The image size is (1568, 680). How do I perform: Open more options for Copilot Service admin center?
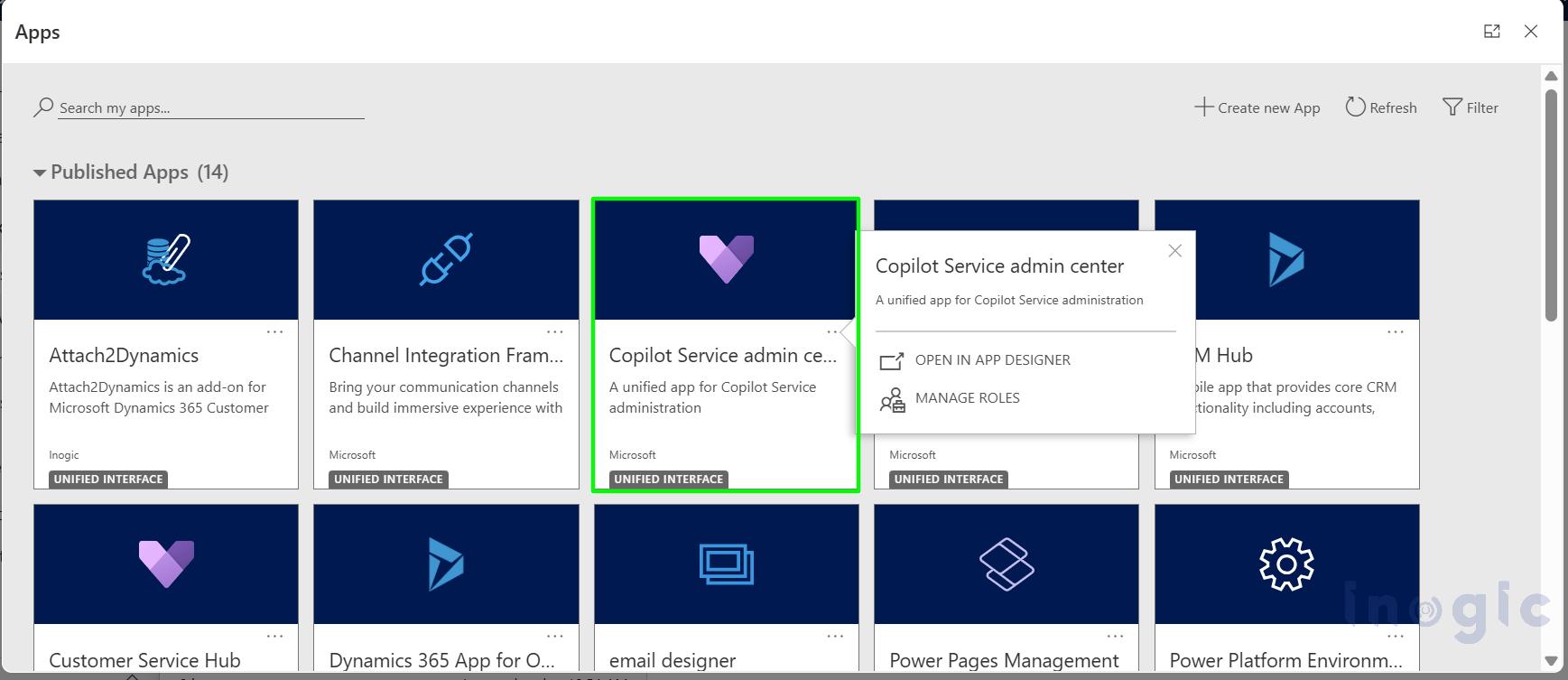tap(833, 332)
